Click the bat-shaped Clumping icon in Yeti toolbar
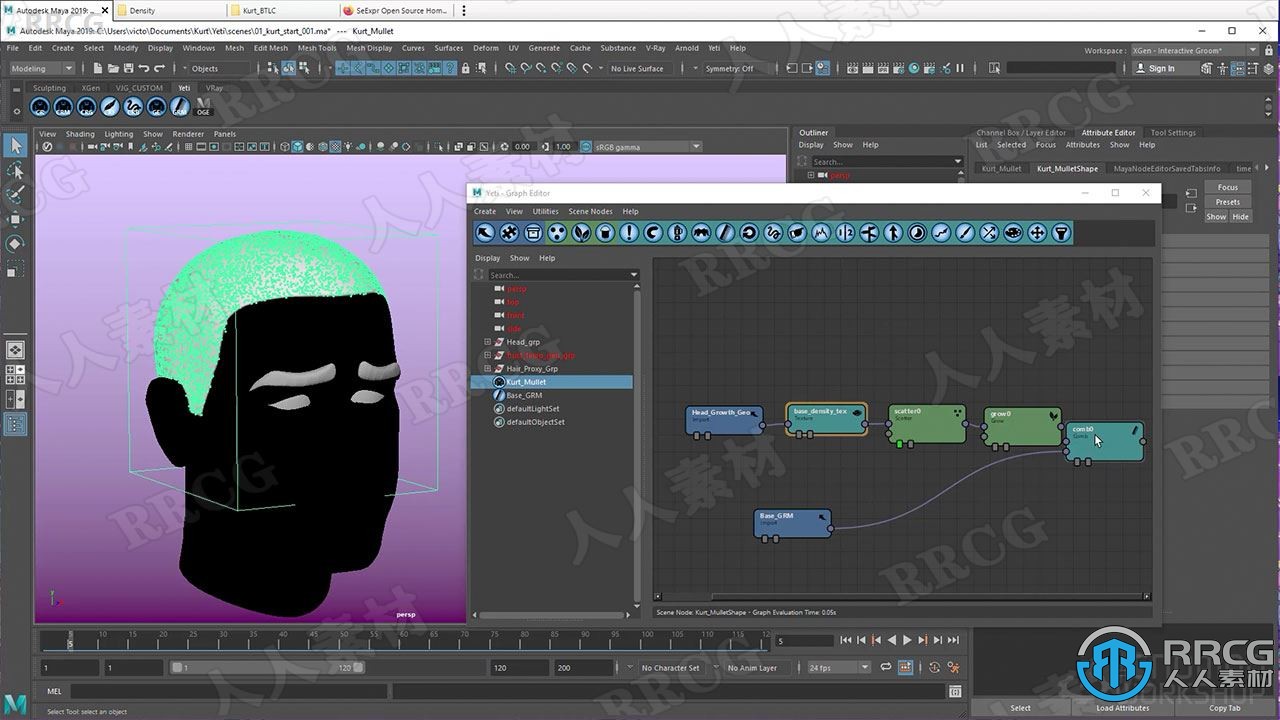The width and height of the screenshot is (1280, 720). click(x=701, y=233)
